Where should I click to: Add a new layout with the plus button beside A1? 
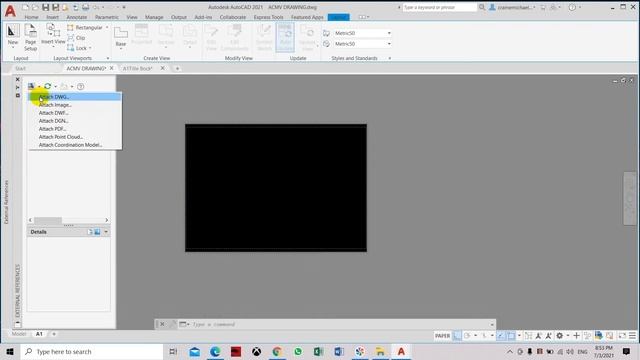(x=53, y=334)
